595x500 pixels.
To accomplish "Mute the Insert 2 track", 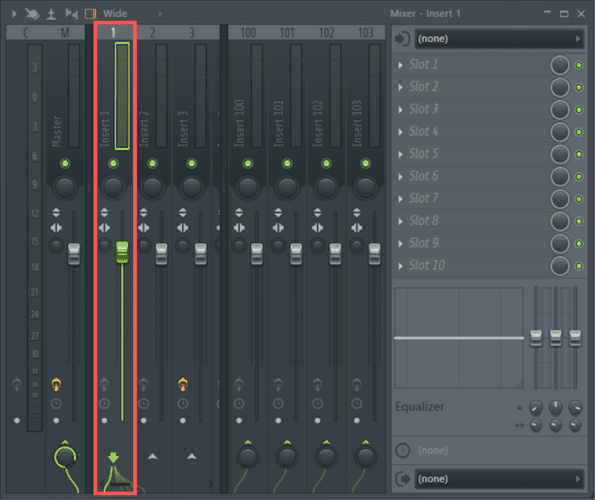I will pyautogui.click(x=153, y=164).
